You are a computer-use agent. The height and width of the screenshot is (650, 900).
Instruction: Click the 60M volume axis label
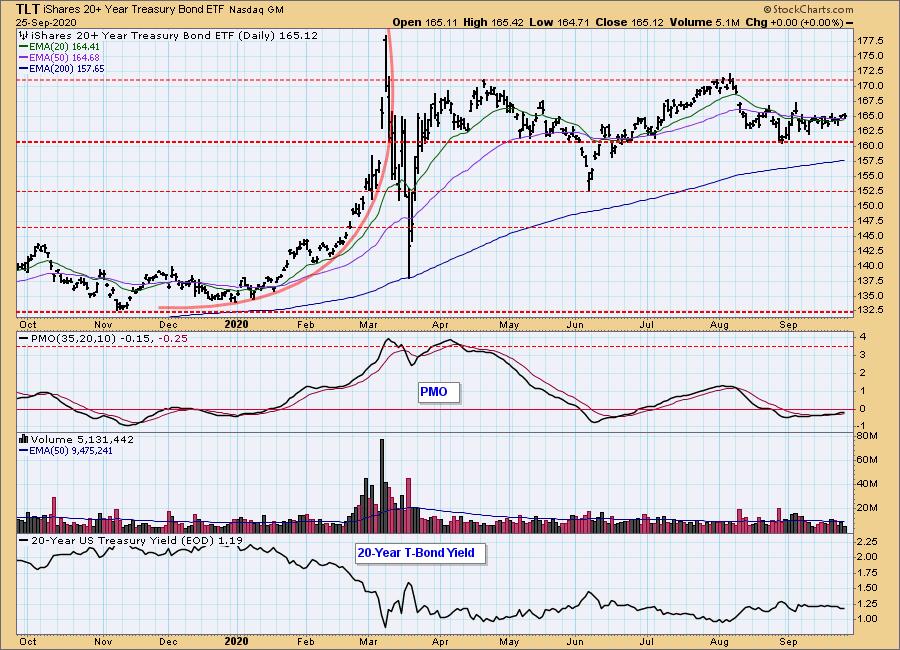pyautogui.click(x=867, y=459)
